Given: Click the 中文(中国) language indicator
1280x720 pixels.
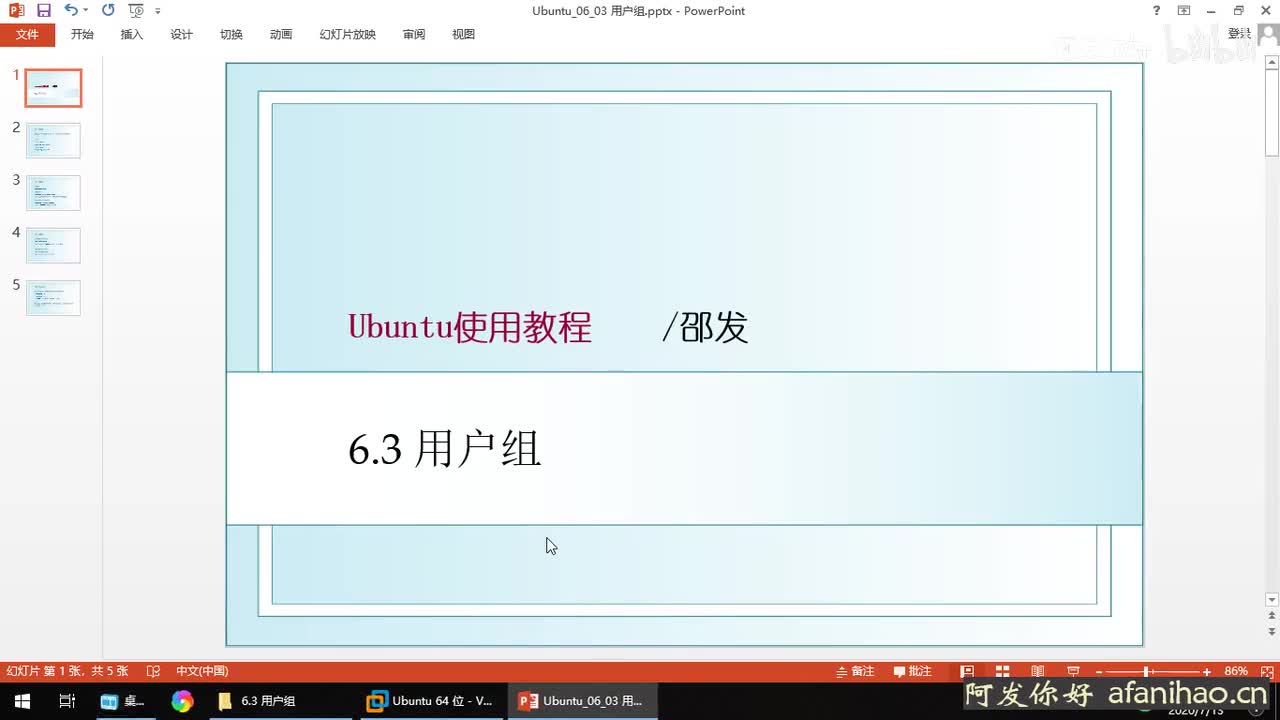Looking at the screenshot, I should point(202,671).
